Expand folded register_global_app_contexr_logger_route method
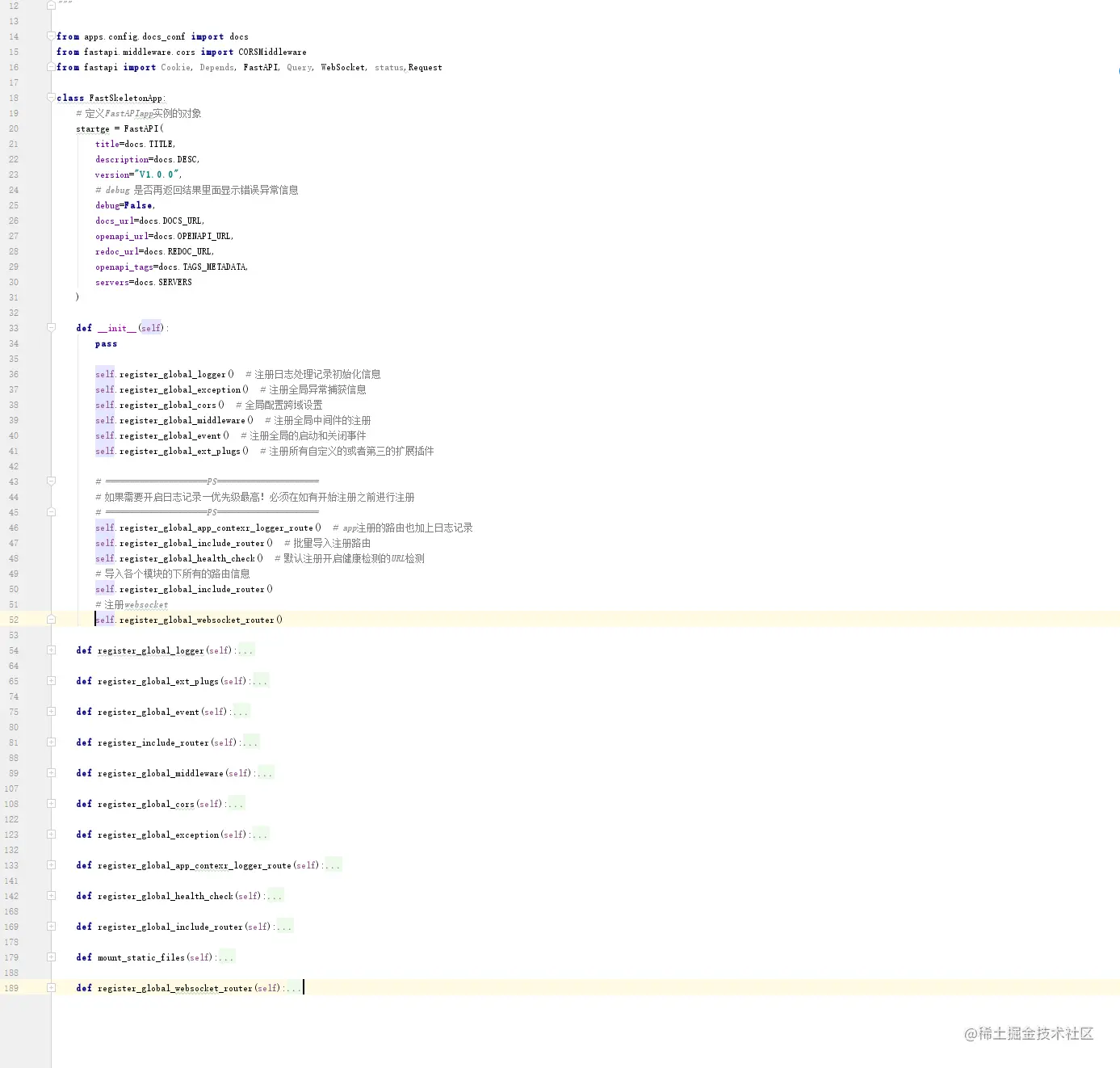 pyautogui.click(x=51, y=865)
